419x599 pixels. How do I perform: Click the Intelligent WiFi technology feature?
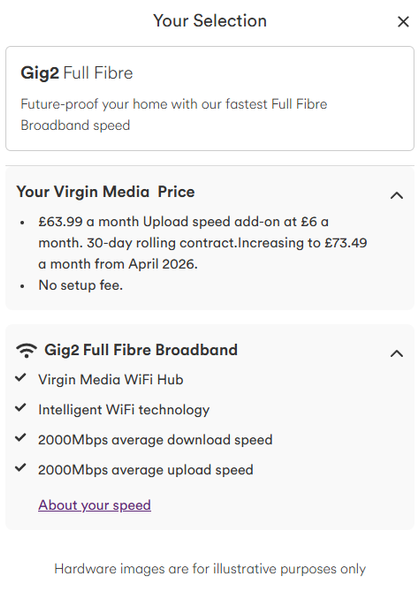coord(124,410)
